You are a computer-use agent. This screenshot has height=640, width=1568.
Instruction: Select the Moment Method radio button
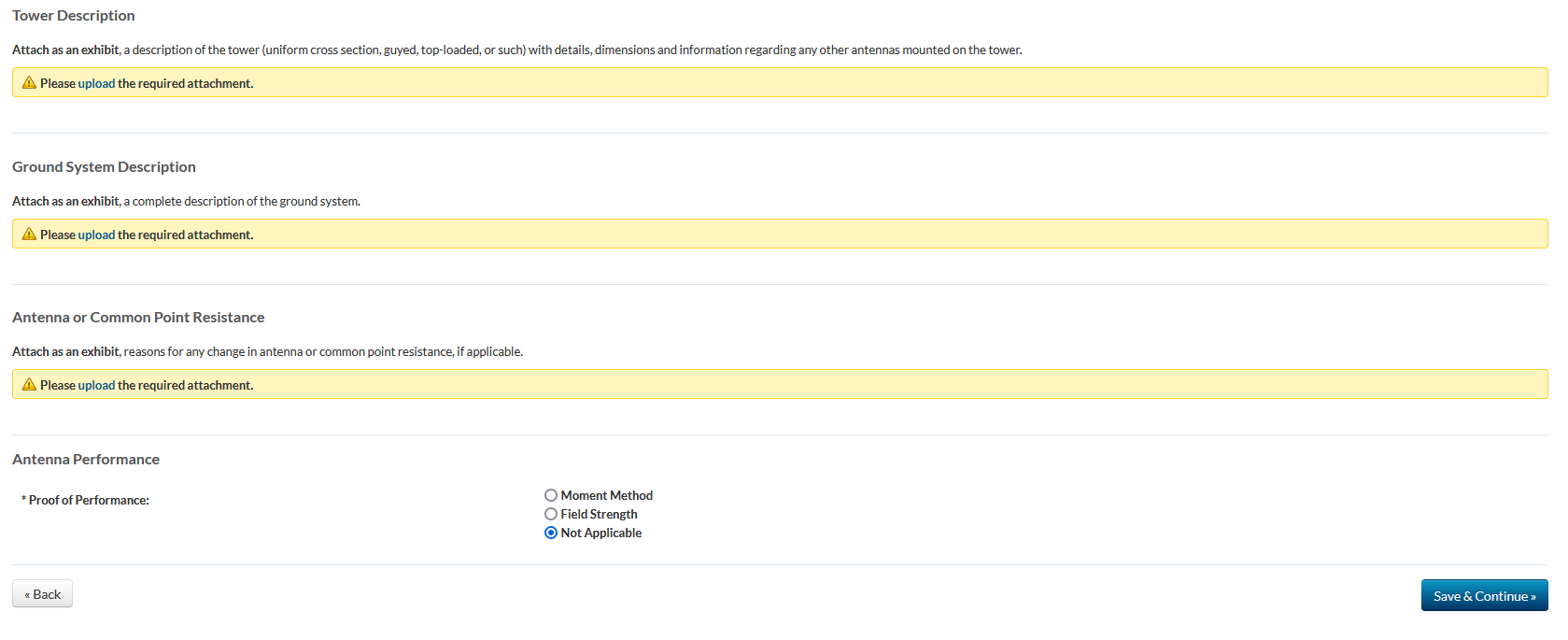click(551, 496)
